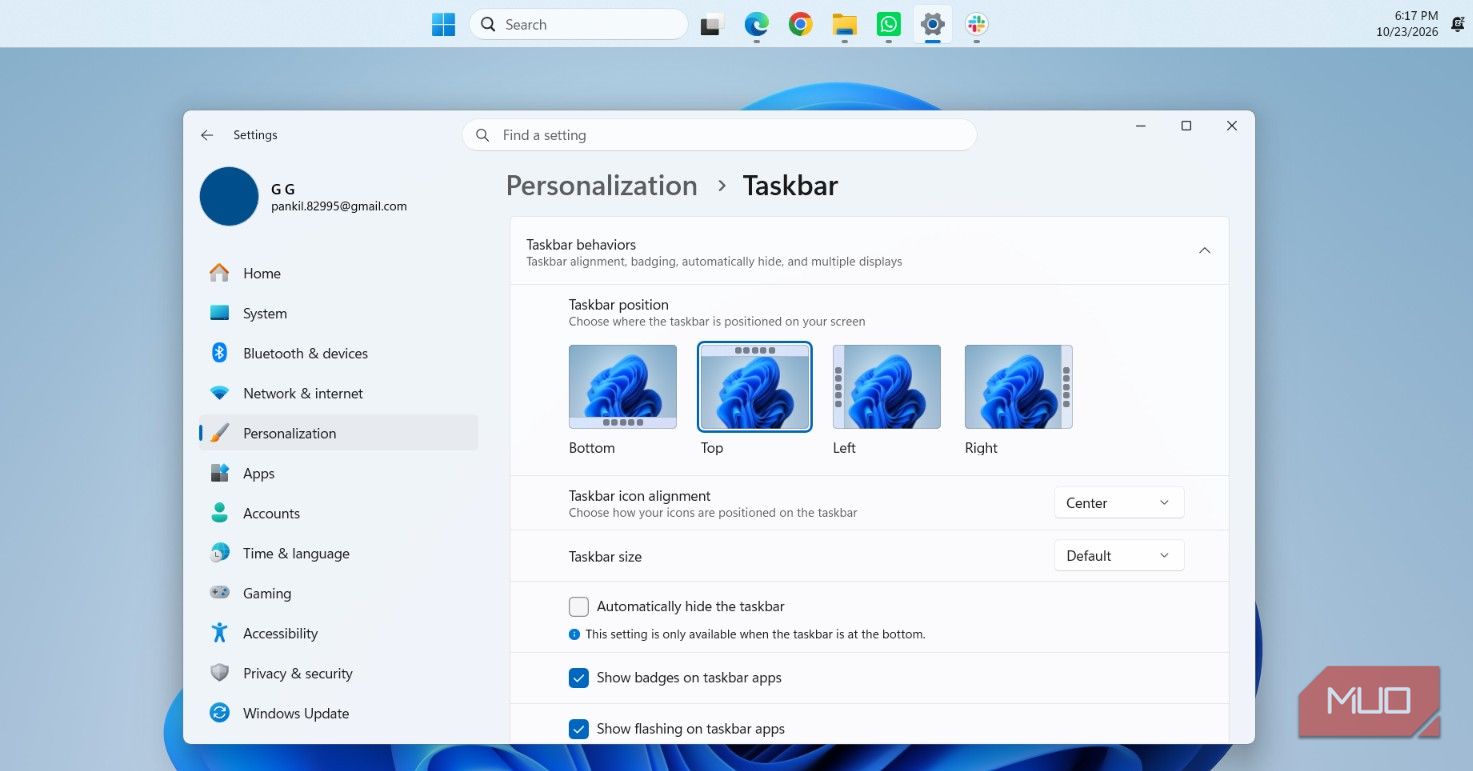1473x771 pixels.
Task: Open the Taskbar icon alignment dropdown
Action: click(1119, 503)
